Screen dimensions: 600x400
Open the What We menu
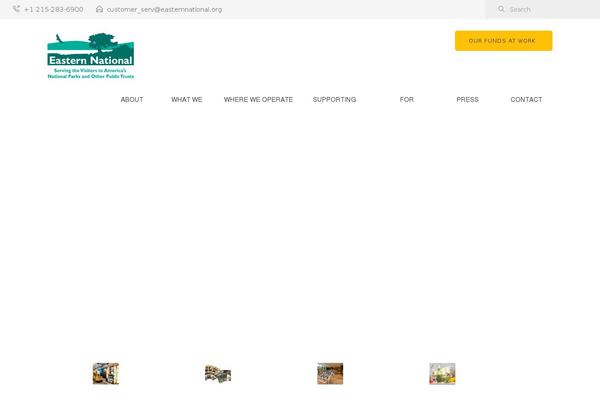[187, 100]
